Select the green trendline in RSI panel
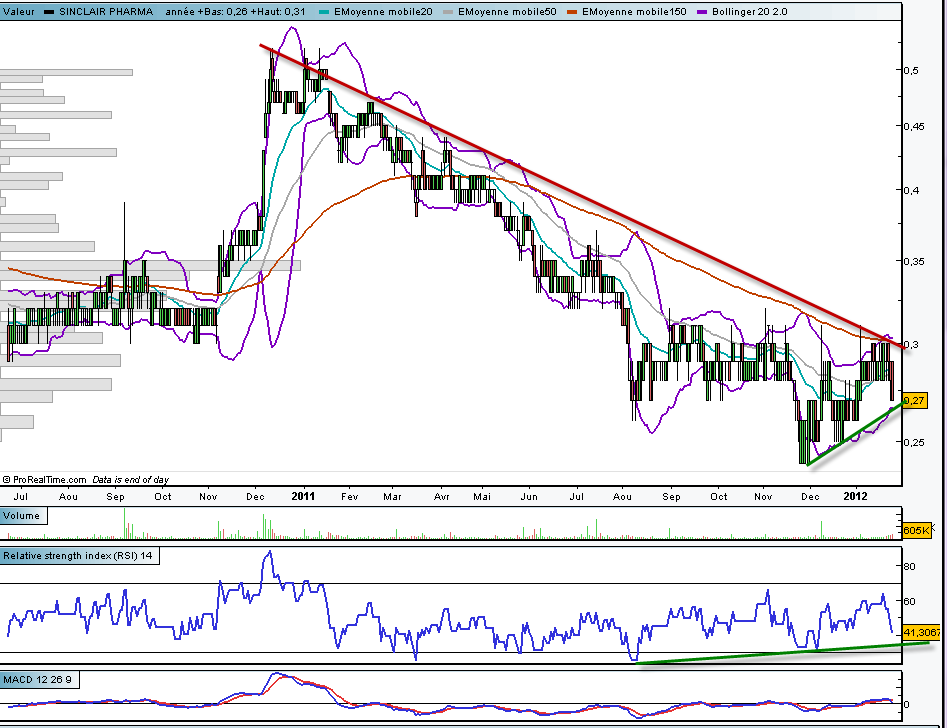The height and width of the screenshot is (728, 947). click(780, 653)
